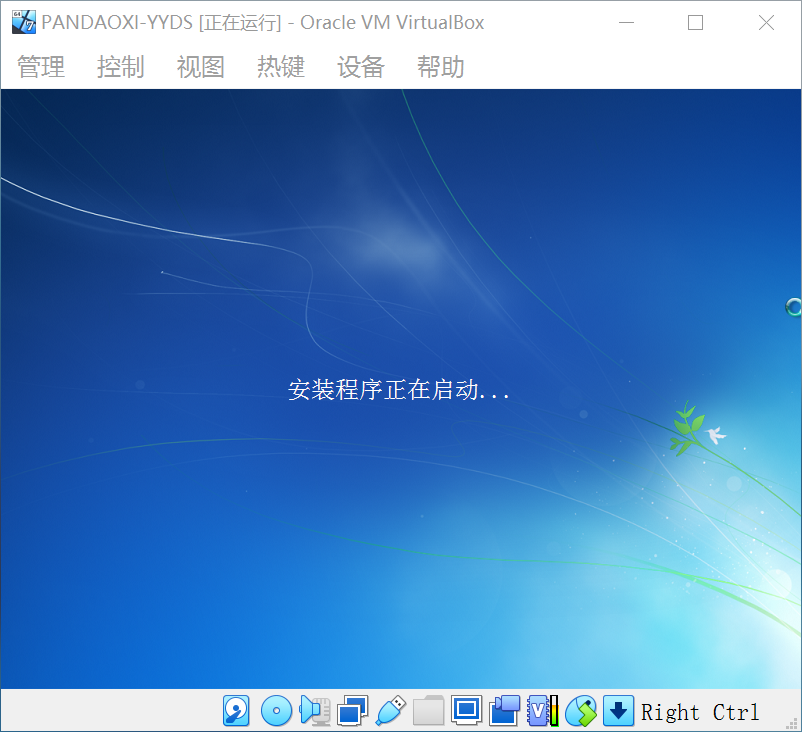Open the 设备 menu
The width and height of the screenshot is (802, 732).
(361, 67)
